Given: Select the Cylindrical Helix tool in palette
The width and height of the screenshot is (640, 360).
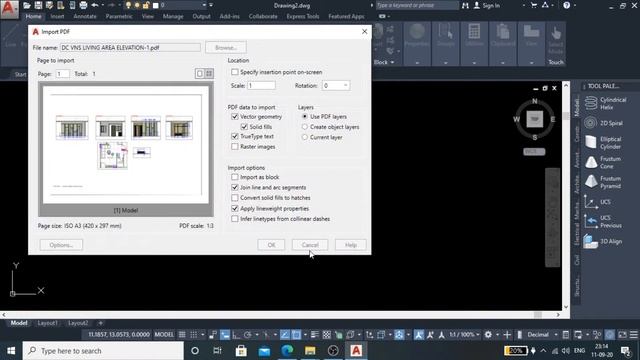Looking at the screenshot, I should pos(606,103).
